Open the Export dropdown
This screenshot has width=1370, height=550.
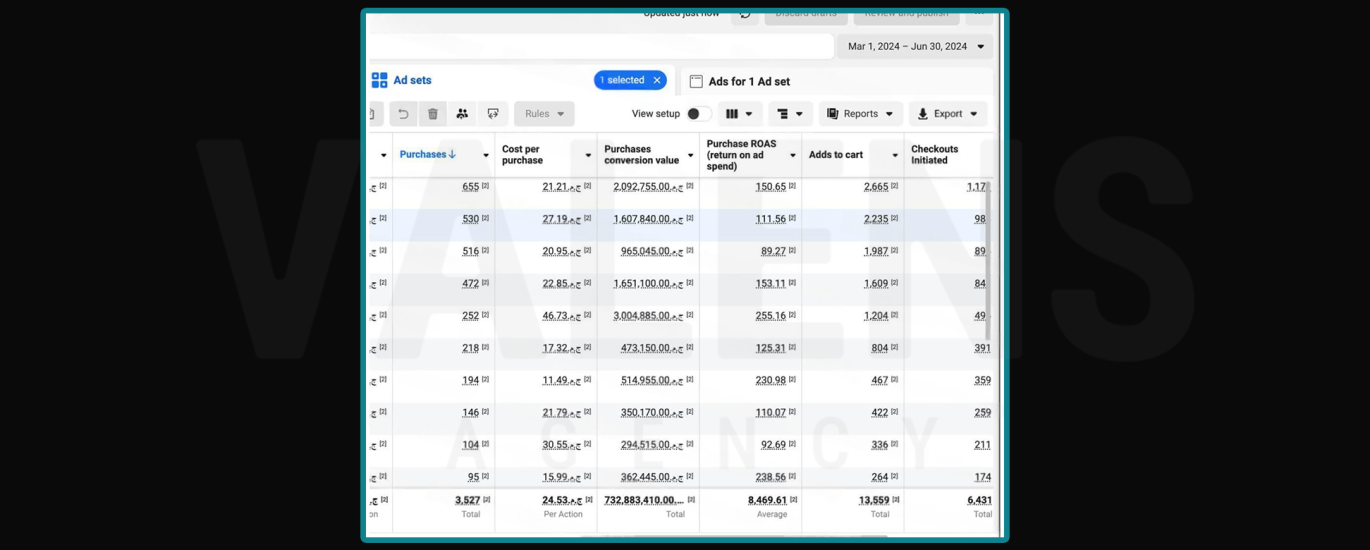click(948, 114)
